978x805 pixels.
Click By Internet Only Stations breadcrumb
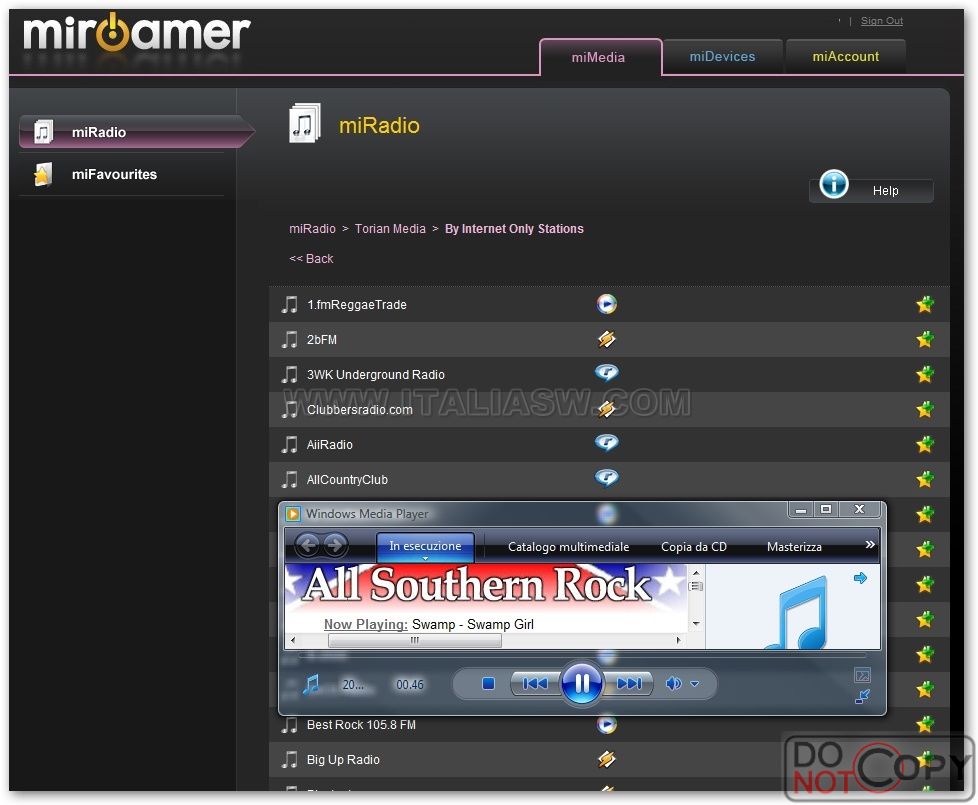[514, 229]
